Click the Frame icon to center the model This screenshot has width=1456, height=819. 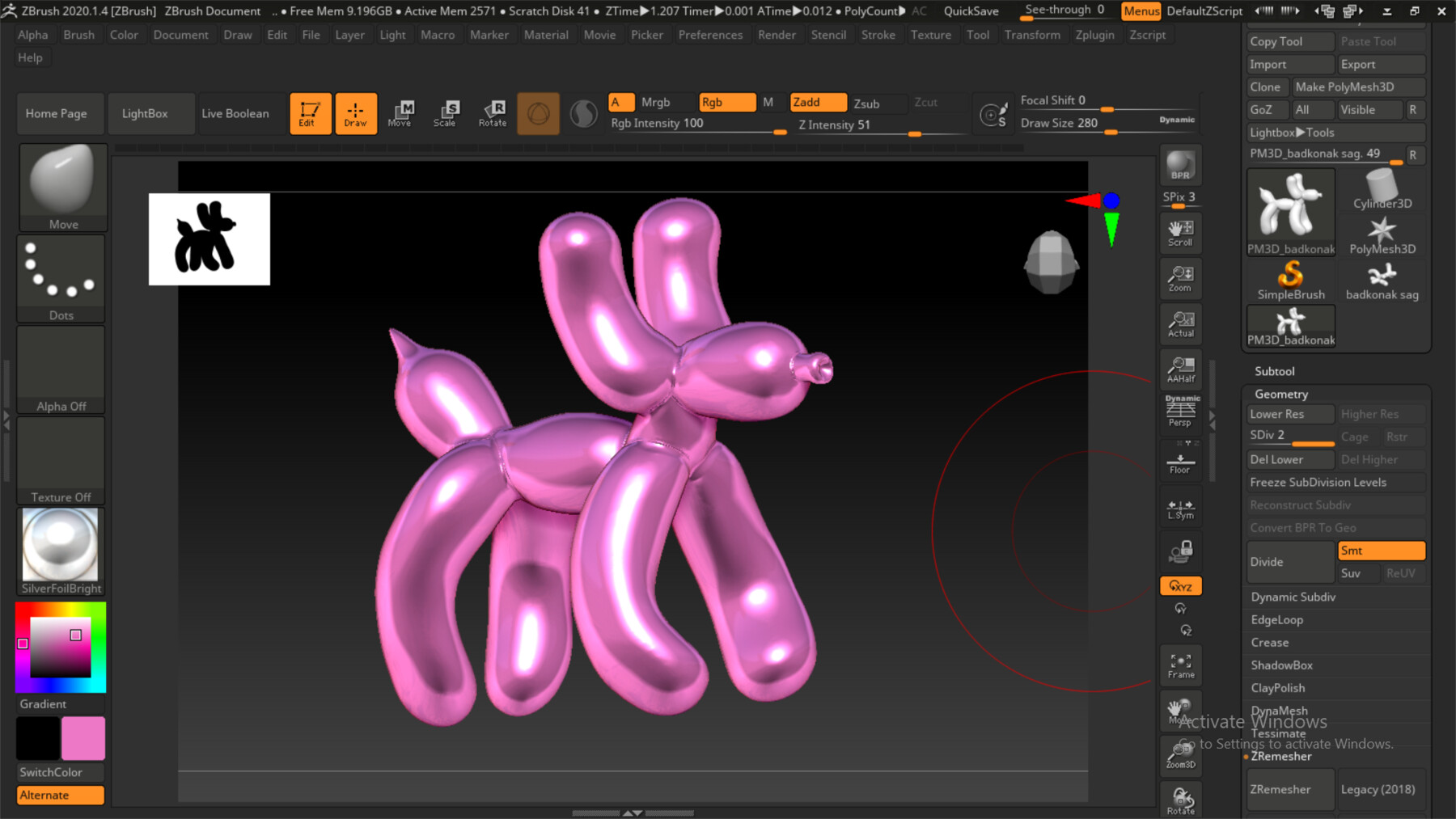coord(1180,665)
